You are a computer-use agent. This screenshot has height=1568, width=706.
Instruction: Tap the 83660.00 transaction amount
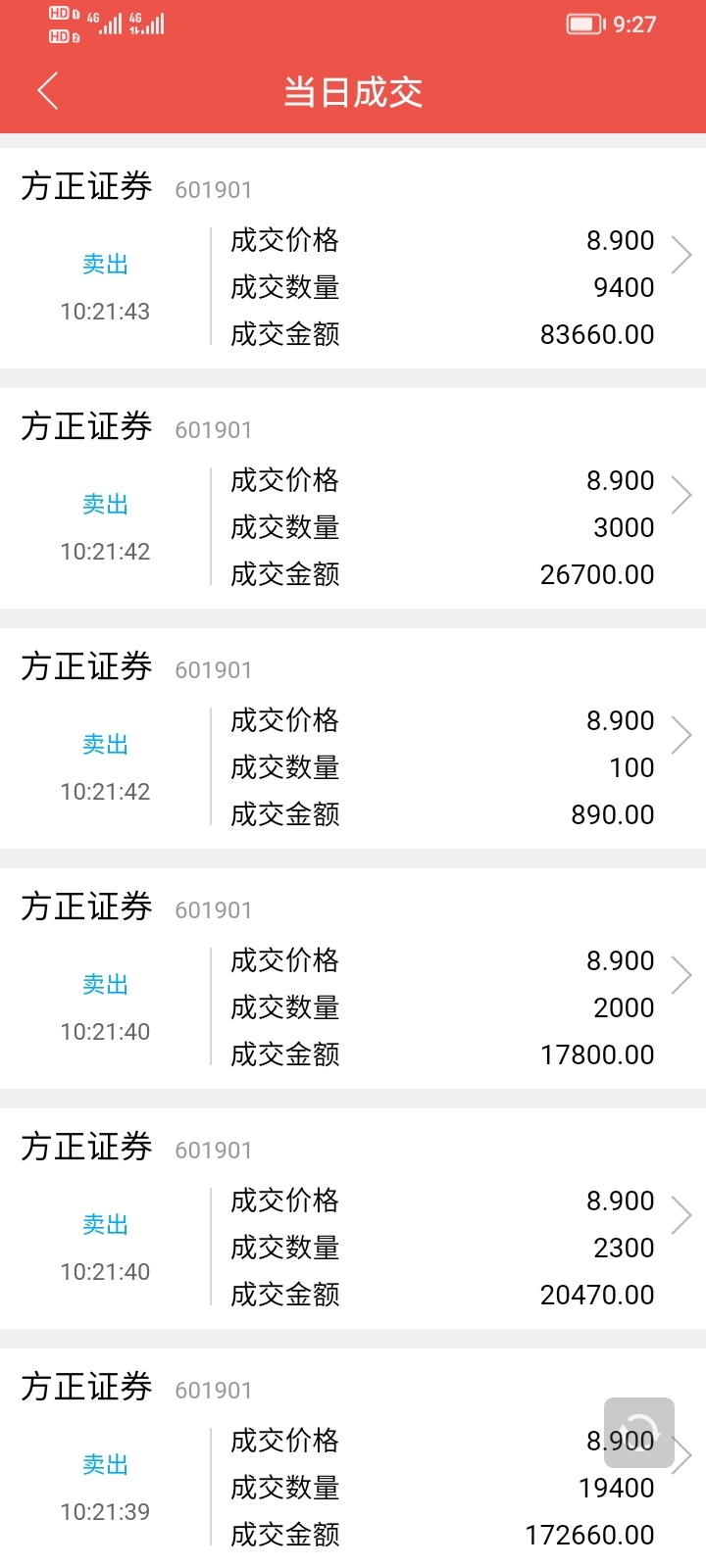click(597, 334)
